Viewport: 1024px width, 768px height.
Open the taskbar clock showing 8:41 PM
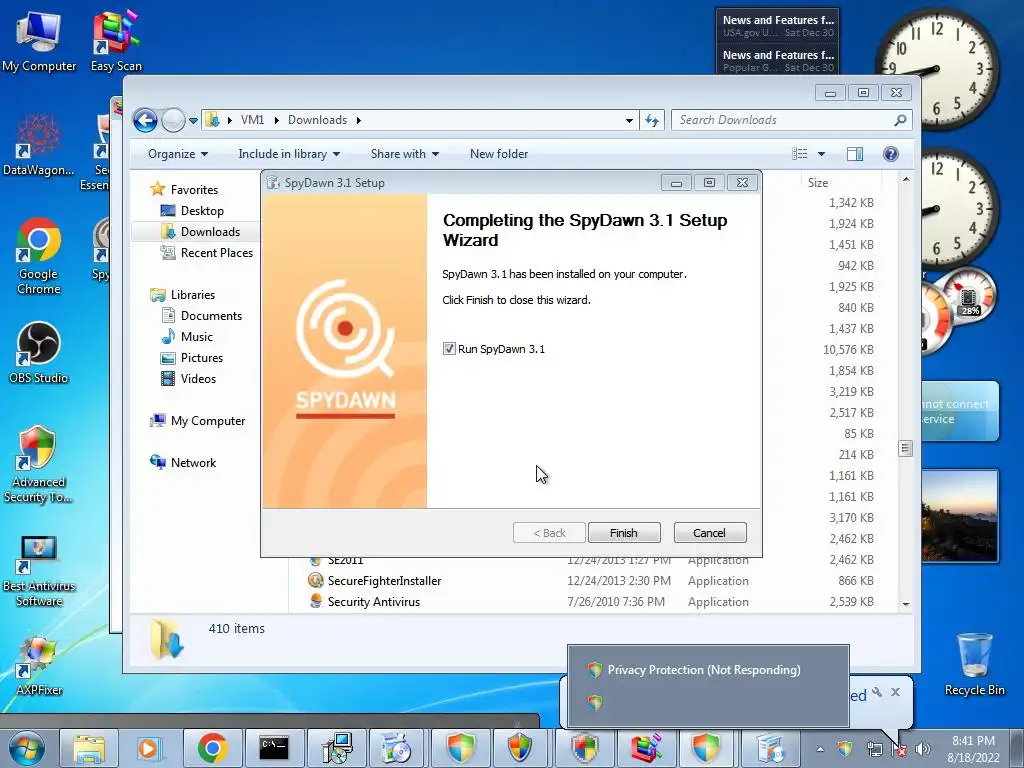(x=973, y=749)
